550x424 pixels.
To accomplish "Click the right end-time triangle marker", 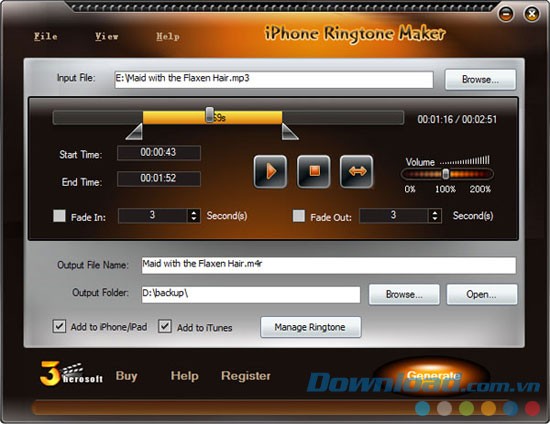I will 290,132.
